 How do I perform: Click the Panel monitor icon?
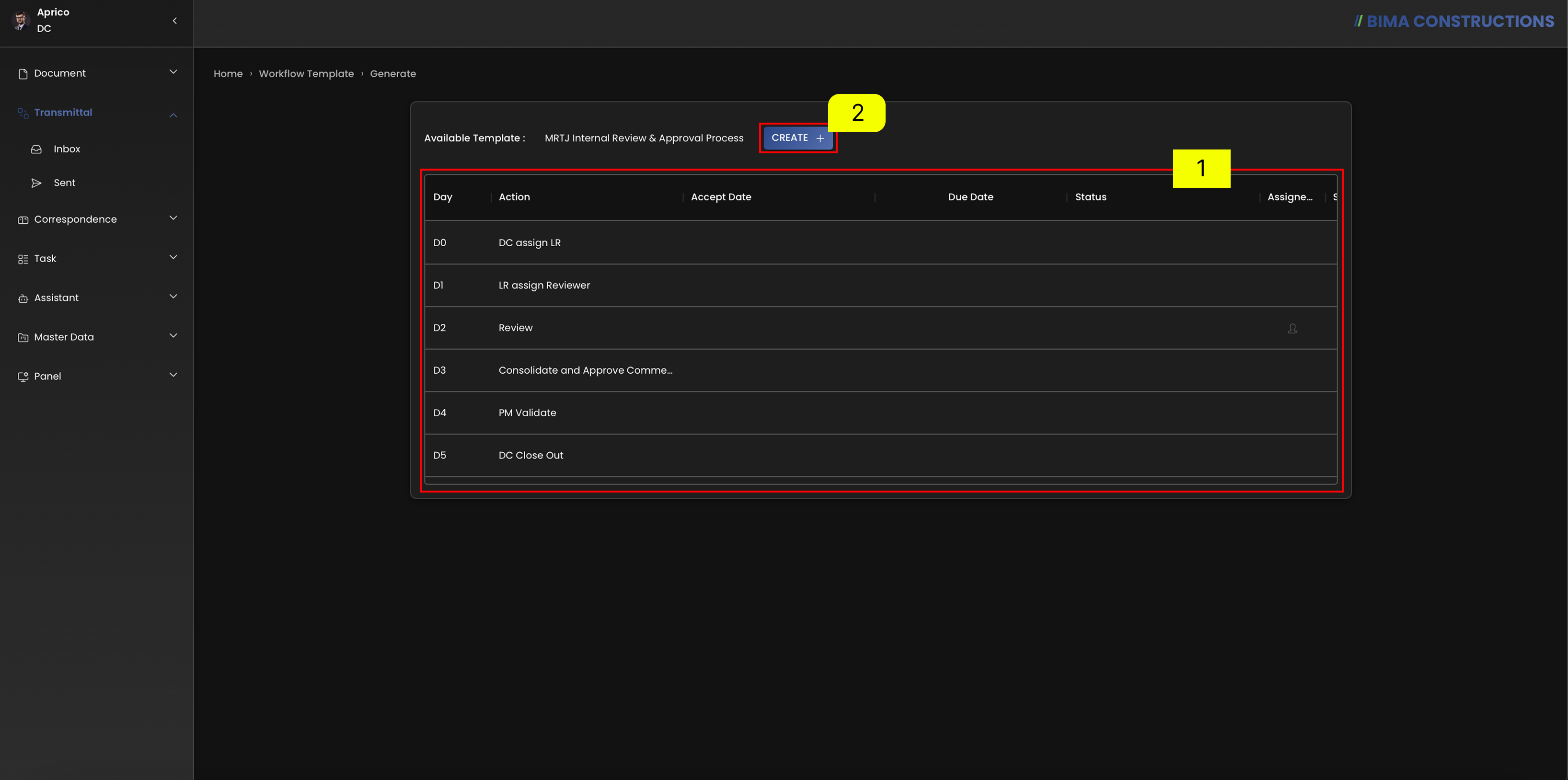click(23, 377)
